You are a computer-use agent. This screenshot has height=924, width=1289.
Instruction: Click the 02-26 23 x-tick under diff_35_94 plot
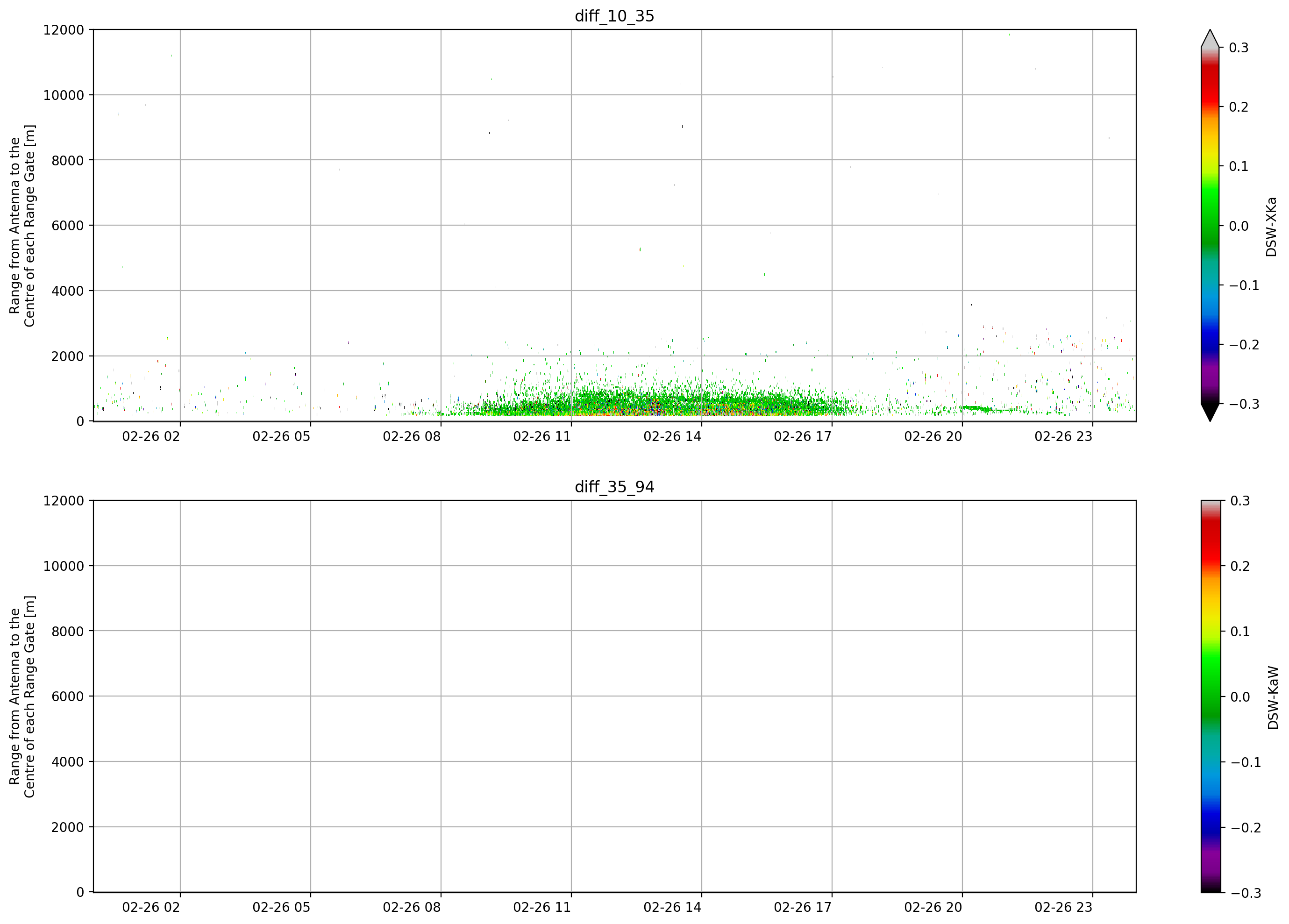pos(1063,908)
